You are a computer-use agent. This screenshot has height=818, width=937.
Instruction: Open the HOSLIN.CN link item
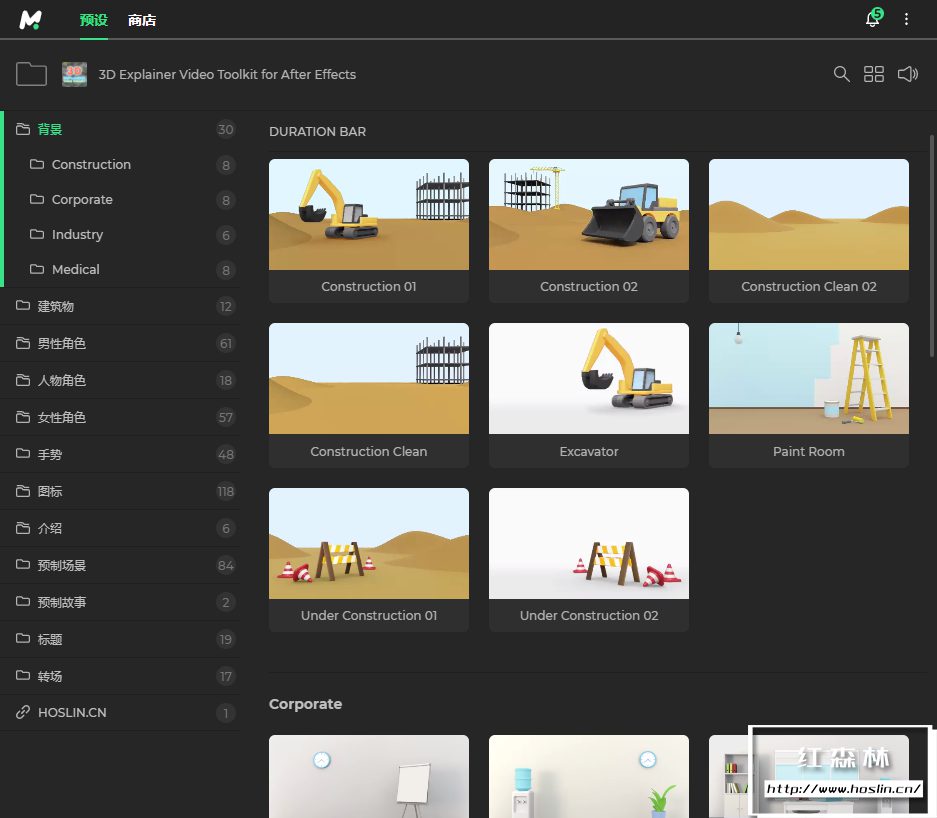pyautogui.click(x=72, y=713)
